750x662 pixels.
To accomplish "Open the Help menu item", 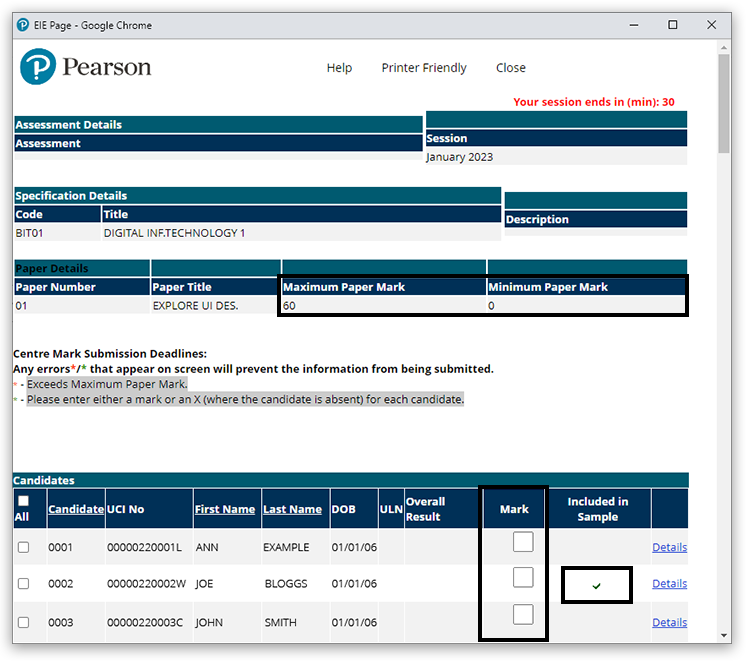I will 339,68.
